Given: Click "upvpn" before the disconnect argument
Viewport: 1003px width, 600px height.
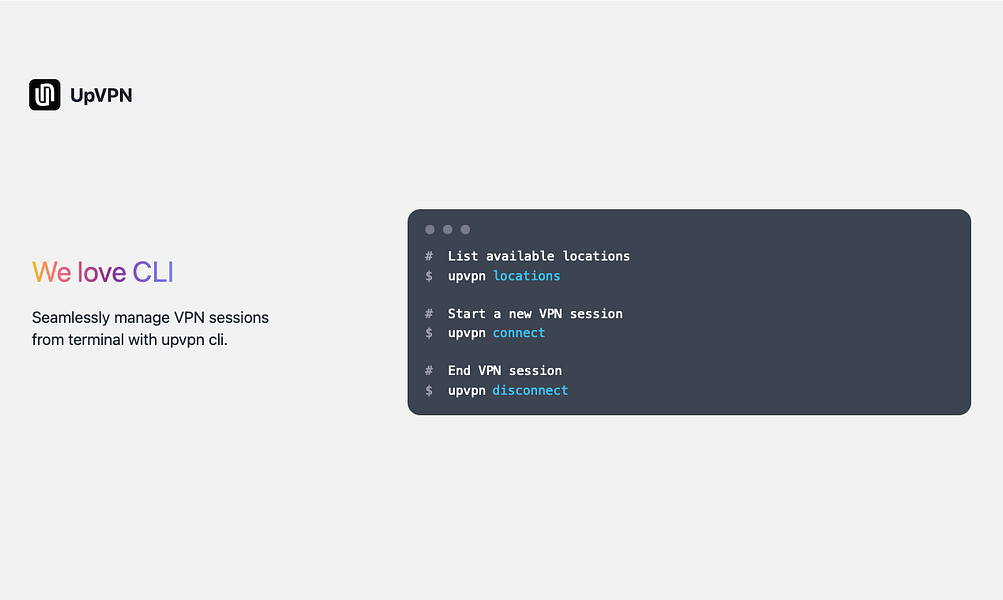Looking at the screenshot, I should (467, 390).
